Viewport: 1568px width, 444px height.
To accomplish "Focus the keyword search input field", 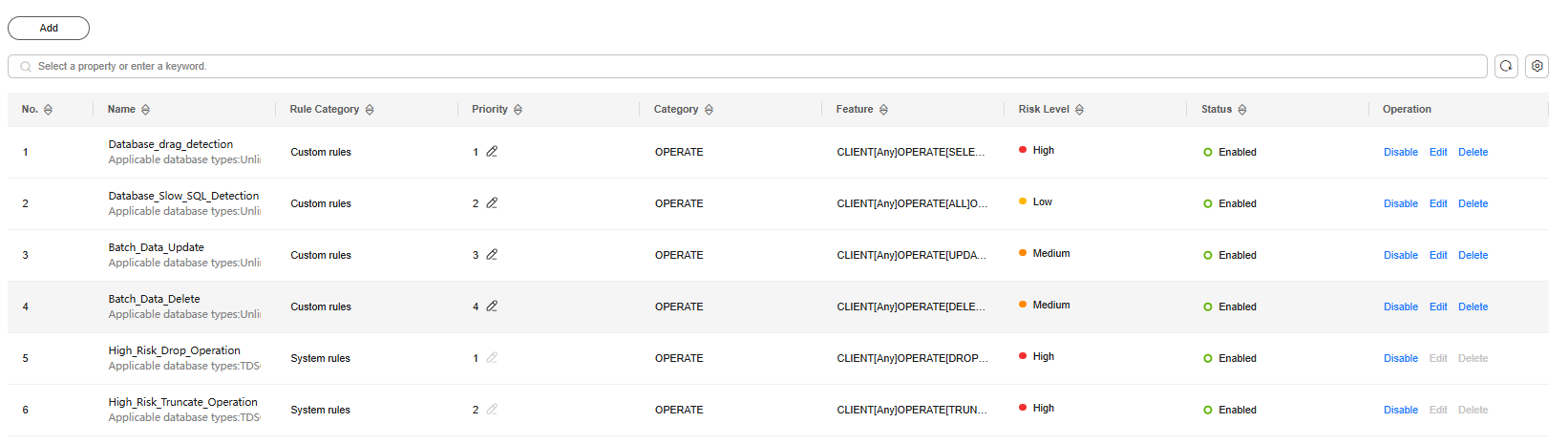I will click(748, 66).
